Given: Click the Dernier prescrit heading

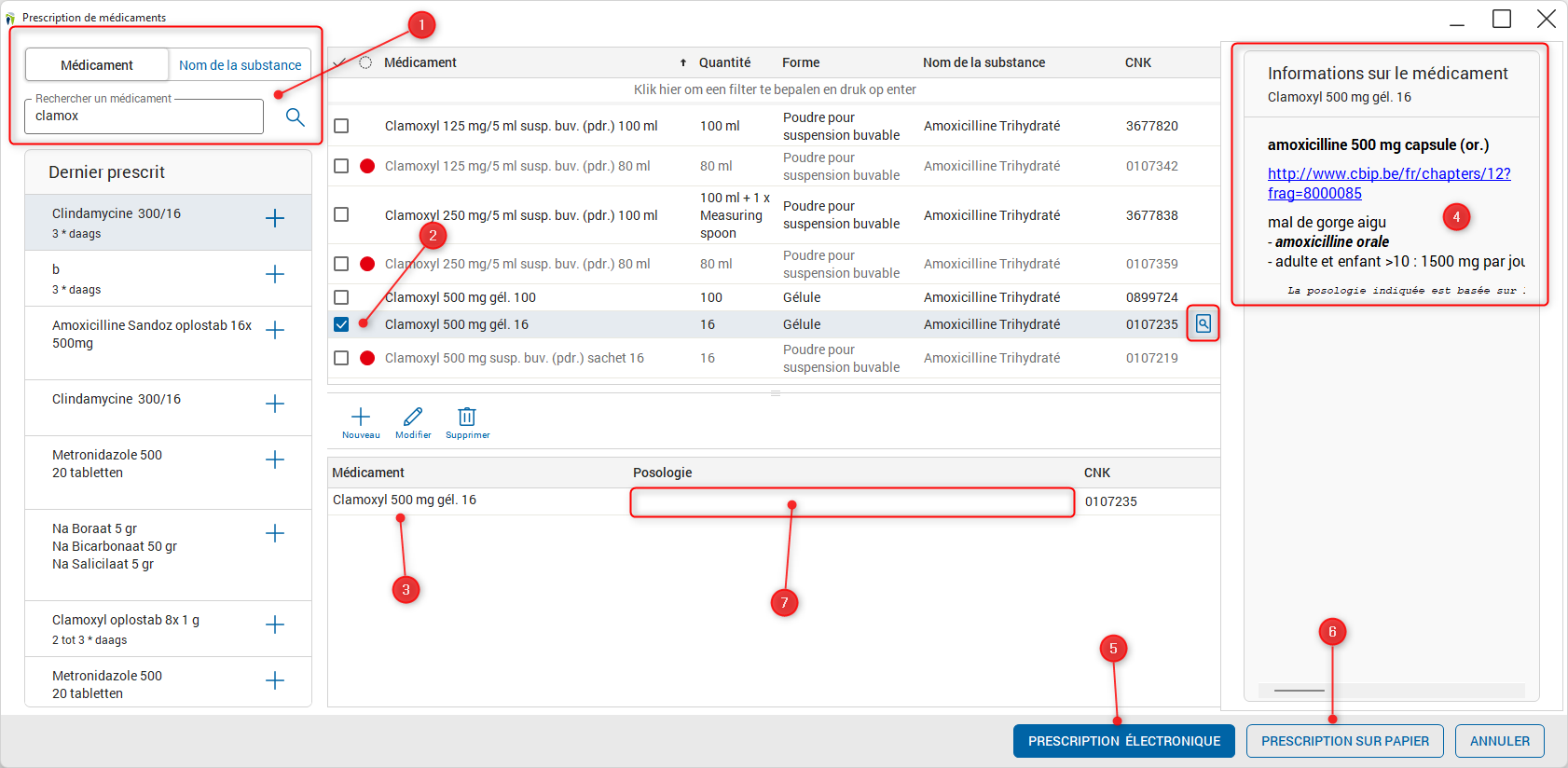Looking at the screenshot, I should coord(106,172).
